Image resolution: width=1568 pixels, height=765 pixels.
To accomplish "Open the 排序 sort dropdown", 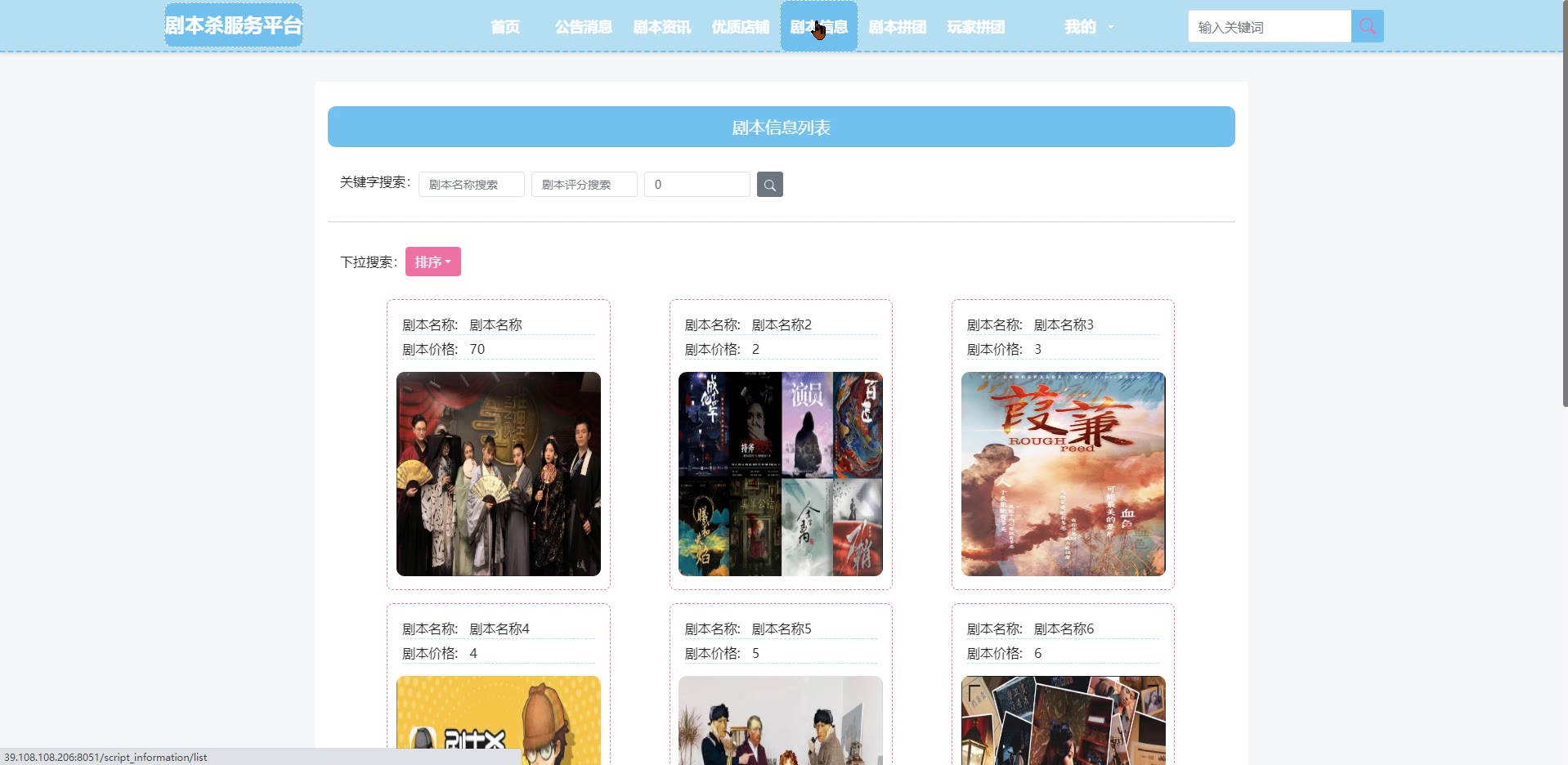I will click(x=433, y=262).
